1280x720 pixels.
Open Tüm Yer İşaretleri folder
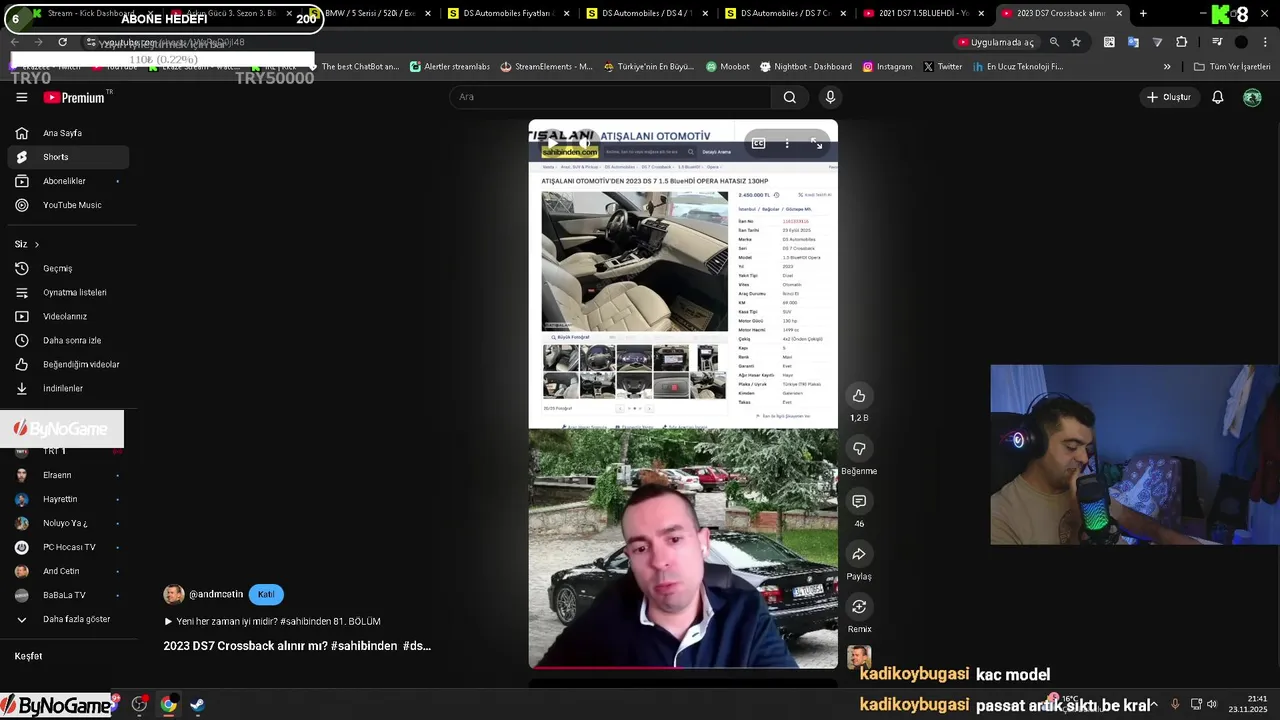[1232, 67]
